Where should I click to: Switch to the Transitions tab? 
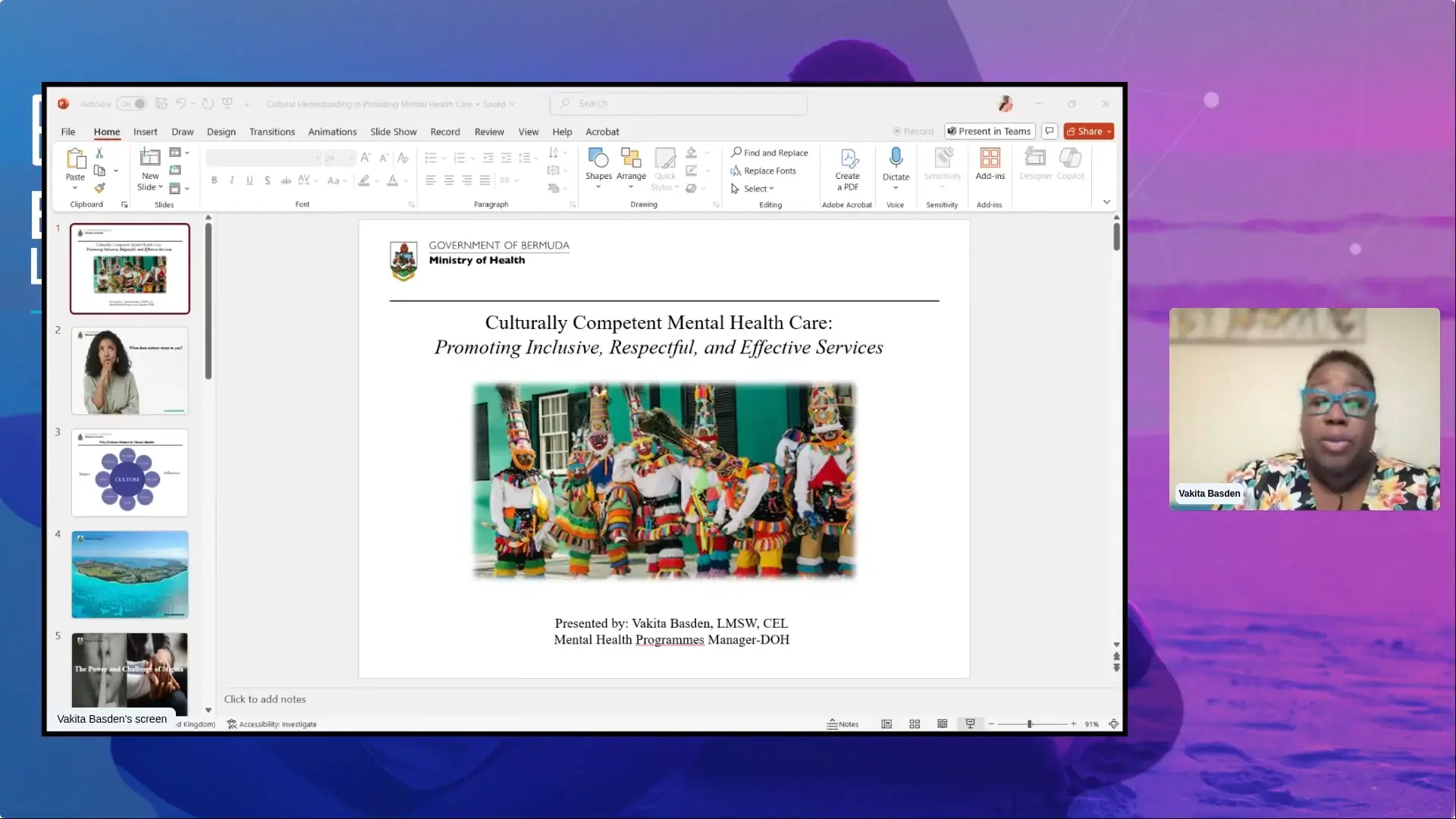pyautogui.click(x=271, y=132)
